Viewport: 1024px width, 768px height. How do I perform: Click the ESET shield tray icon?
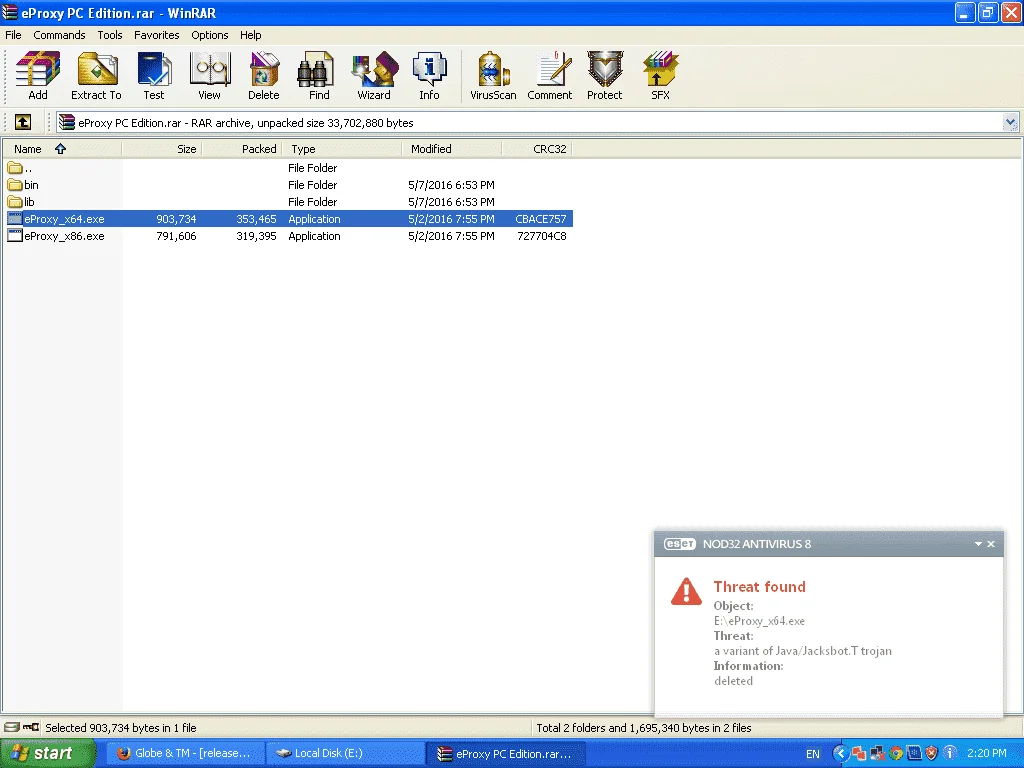click(x=932, y=753)
